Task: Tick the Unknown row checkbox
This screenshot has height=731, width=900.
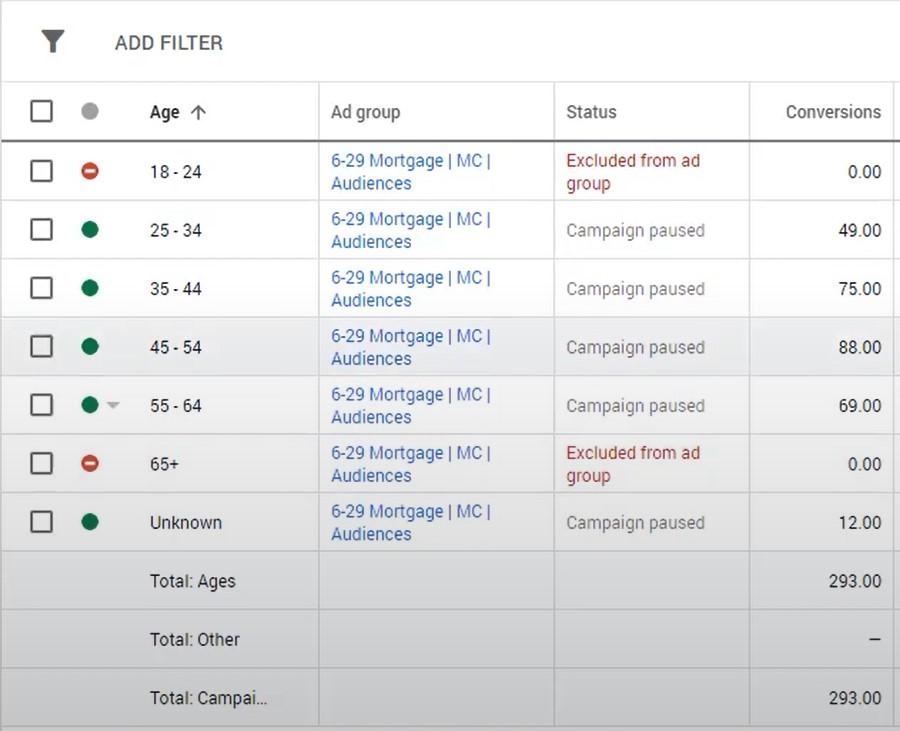Action: pos(41,521)
